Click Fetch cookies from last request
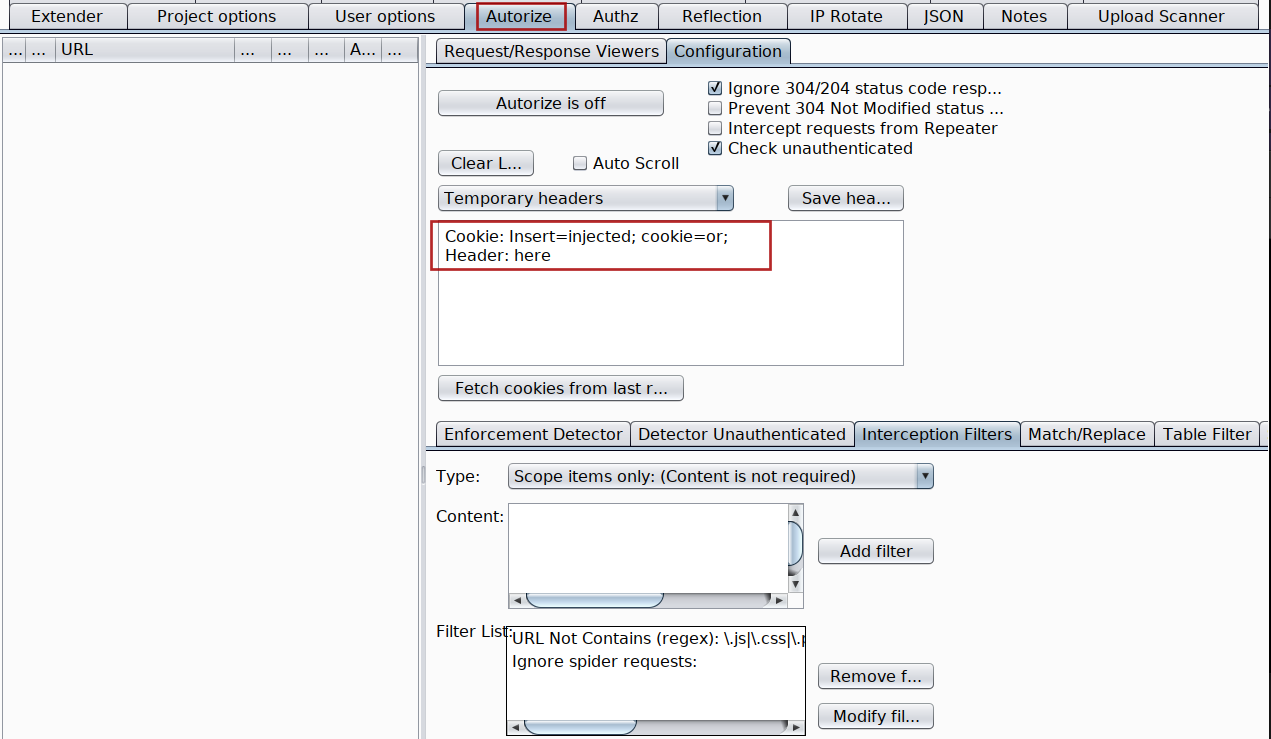The width and height of the screenshot is (1271, 739). tap(561, 388)
